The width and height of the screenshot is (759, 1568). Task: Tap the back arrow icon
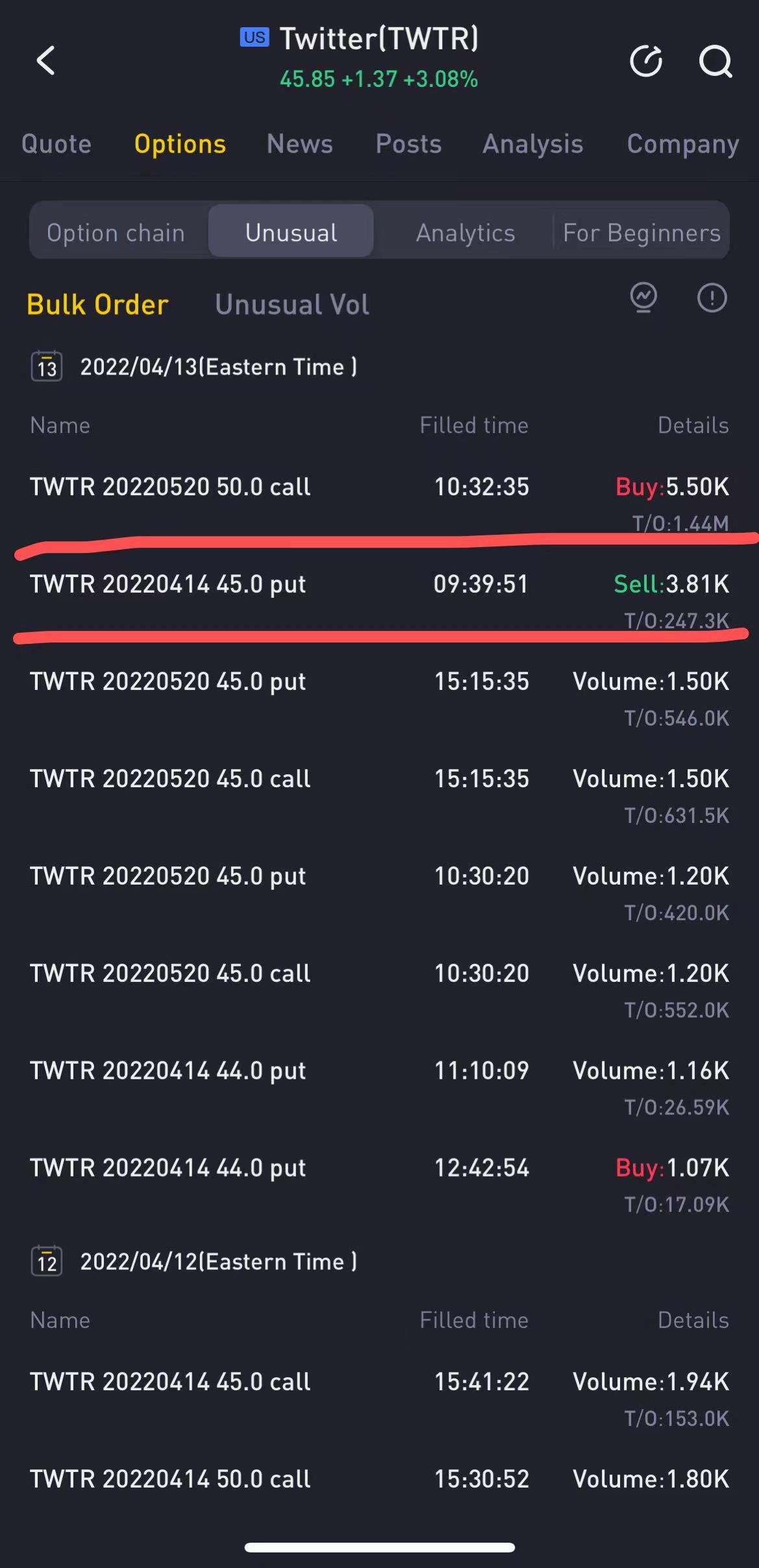click(x=45, y=61)
